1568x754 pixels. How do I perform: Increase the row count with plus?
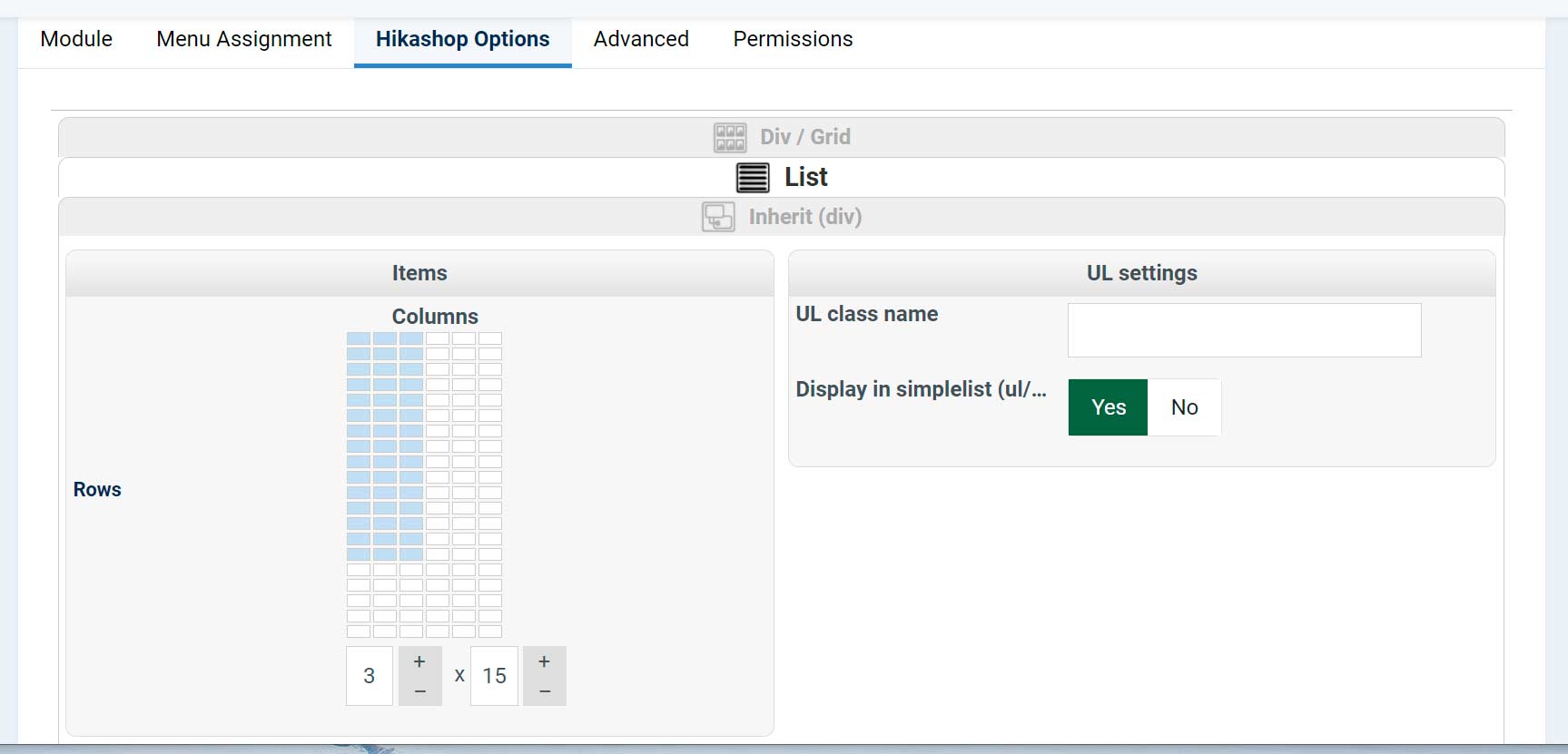pos(544,662)
